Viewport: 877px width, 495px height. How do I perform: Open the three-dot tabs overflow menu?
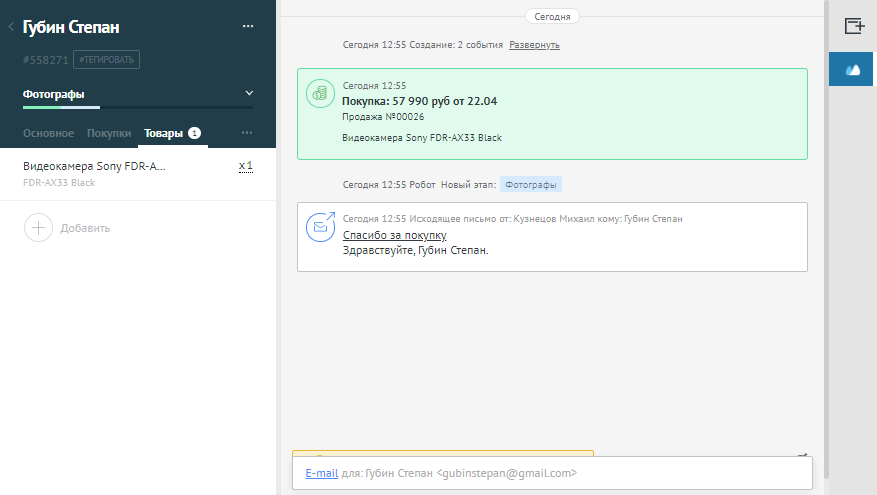pos(247,133)
